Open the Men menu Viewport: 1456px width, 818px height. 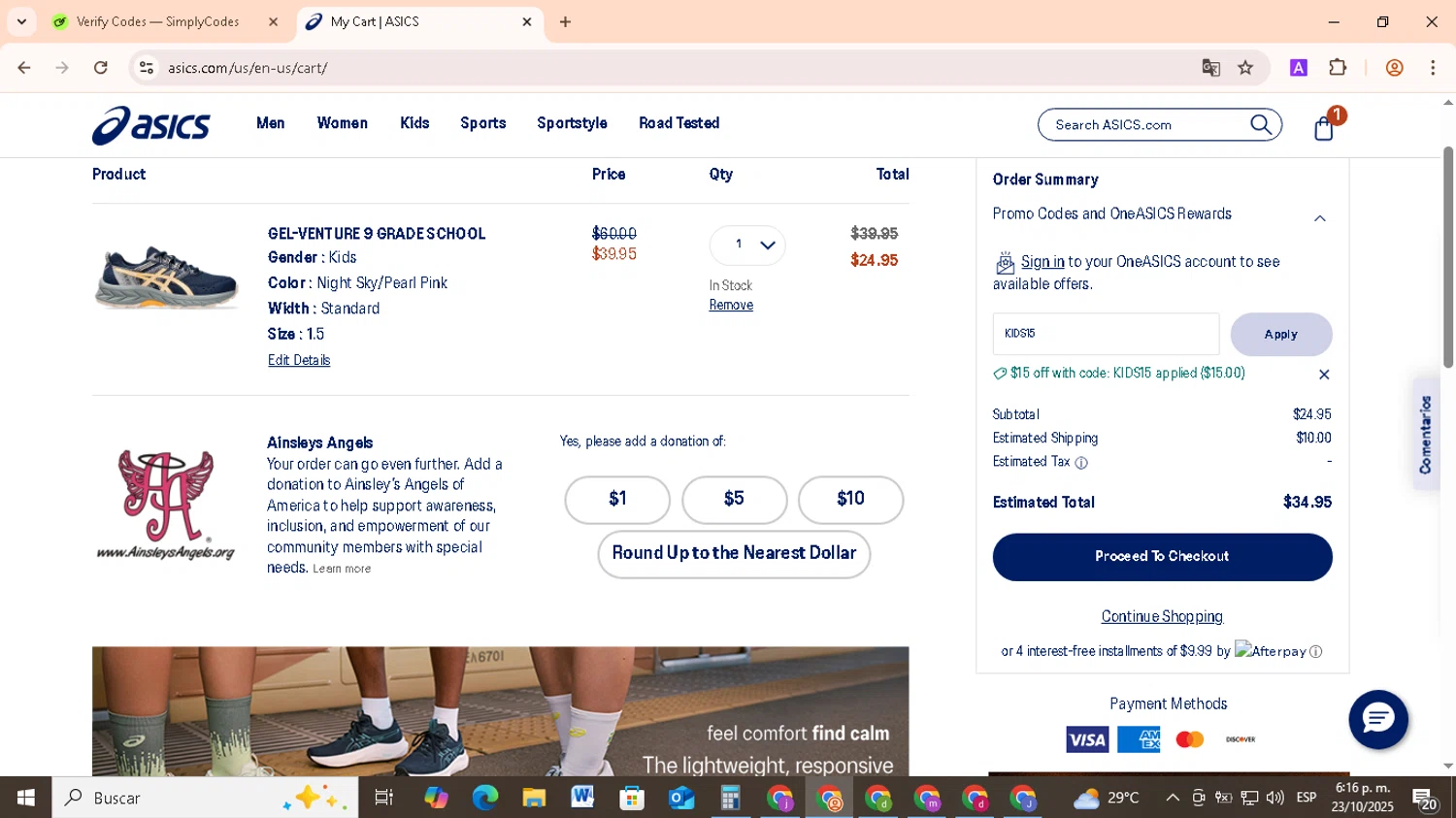click(271, 123)
